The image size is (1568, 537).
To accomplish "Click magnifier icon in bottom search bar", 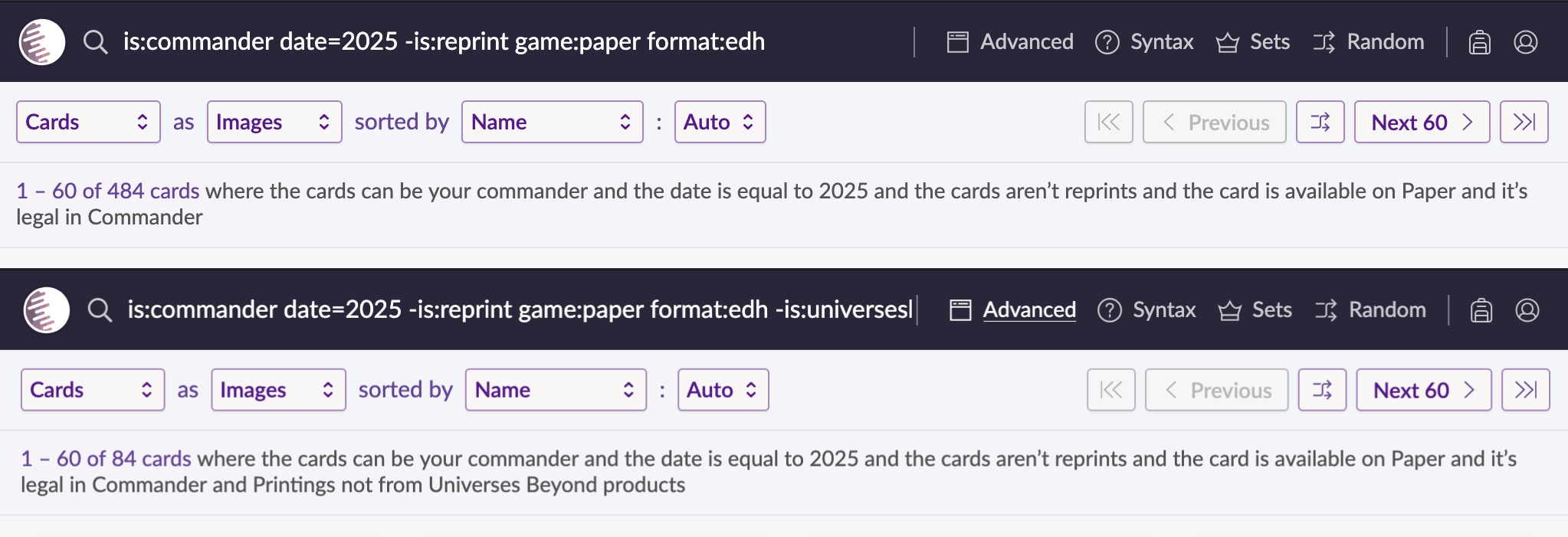I will [x=100, y=309].
